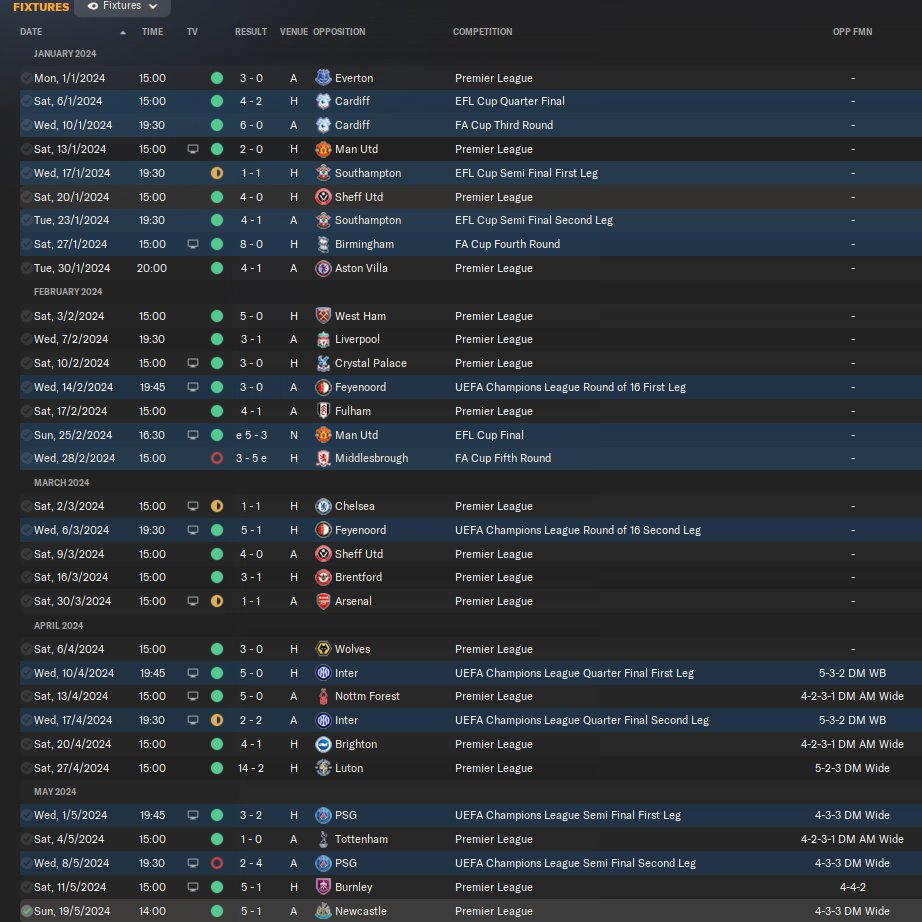This screenshot has width=922, height=922.
Task: Toggle check circle on Sun 19/5/2024 row
Action: click(x=26, y=911)
